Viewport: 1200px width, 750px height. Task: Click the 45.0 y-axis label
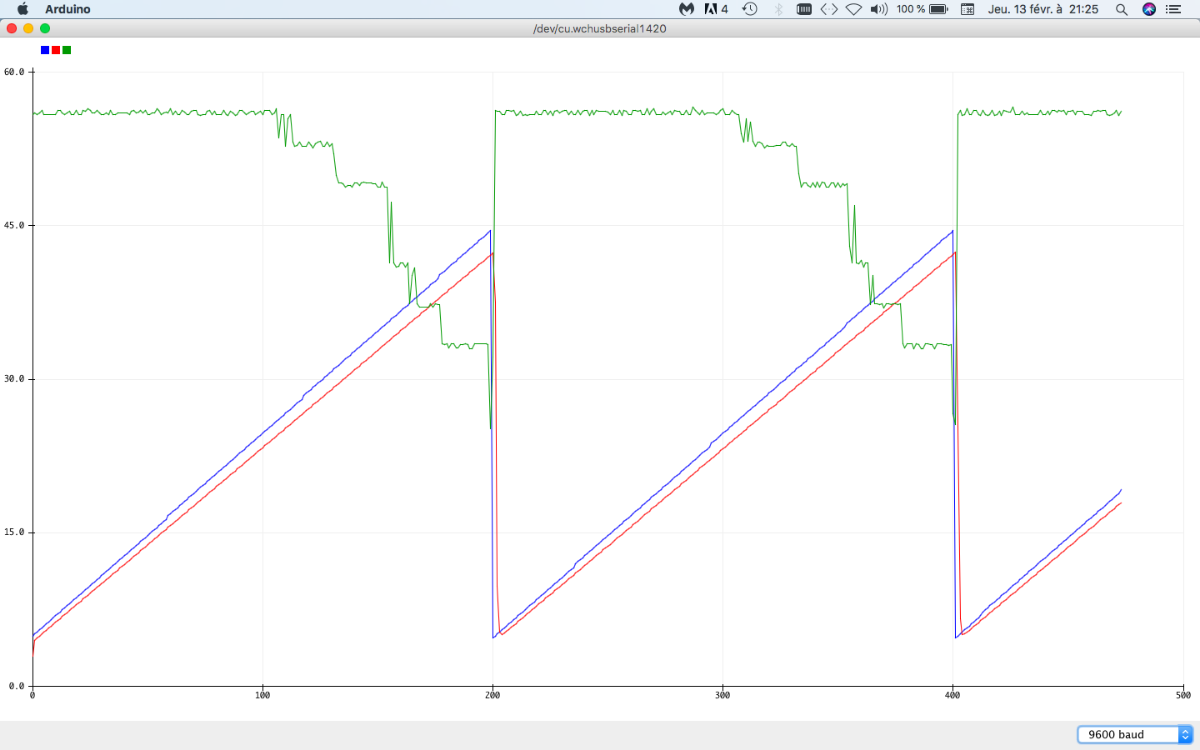click(x=14, y=226)
